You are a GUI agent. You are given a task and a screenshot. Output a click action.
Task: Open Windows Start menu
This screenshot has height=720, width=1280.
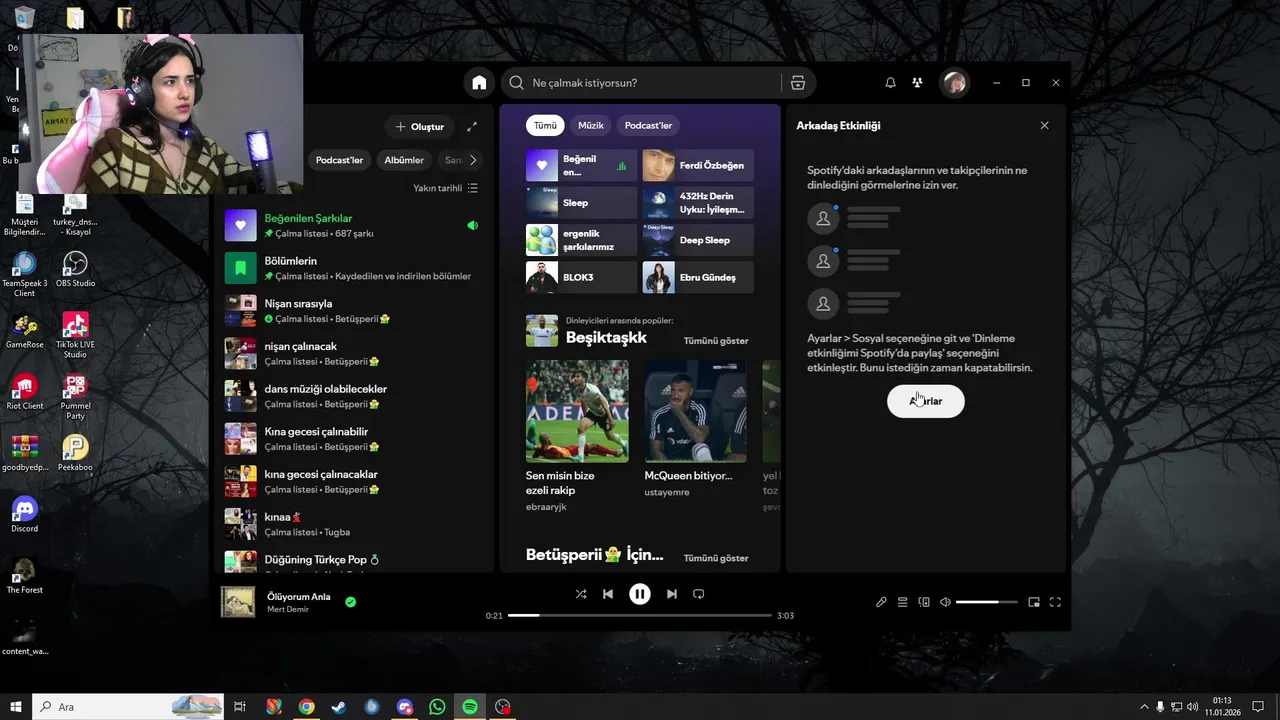16,707
